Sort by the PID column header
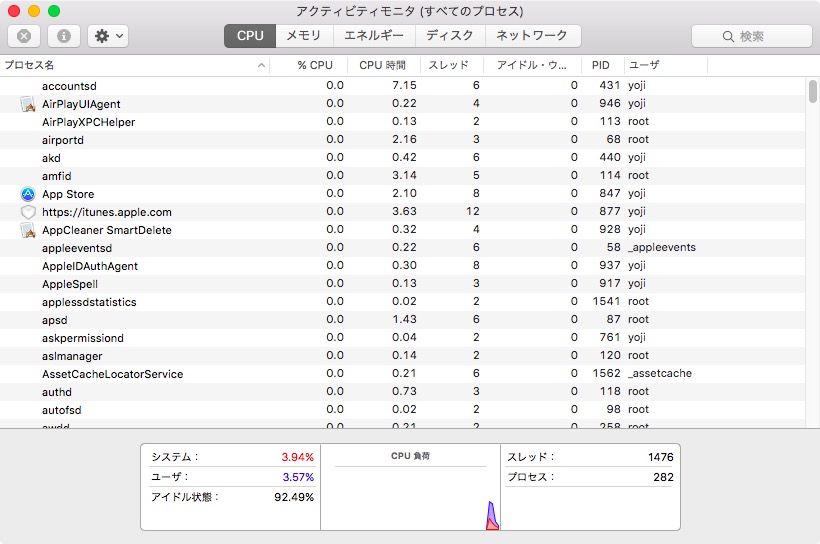 [603, 65]
